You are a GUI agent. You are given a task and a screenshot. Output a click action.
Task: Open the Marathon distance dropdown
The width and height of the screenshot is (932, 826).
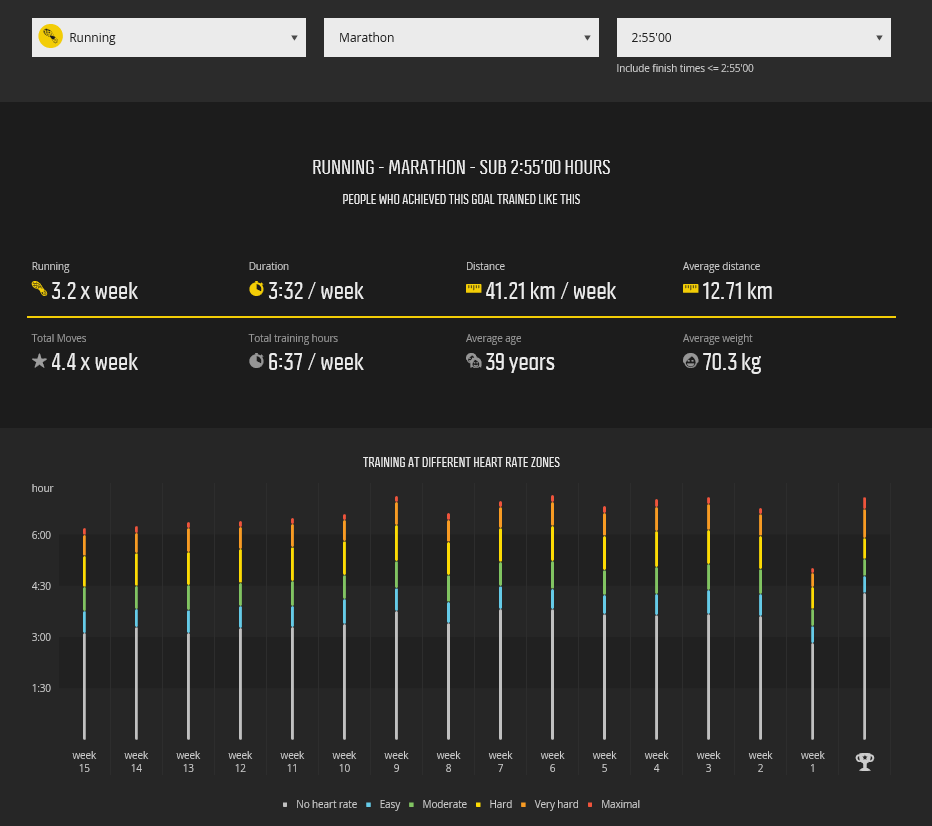click(461, 37)
